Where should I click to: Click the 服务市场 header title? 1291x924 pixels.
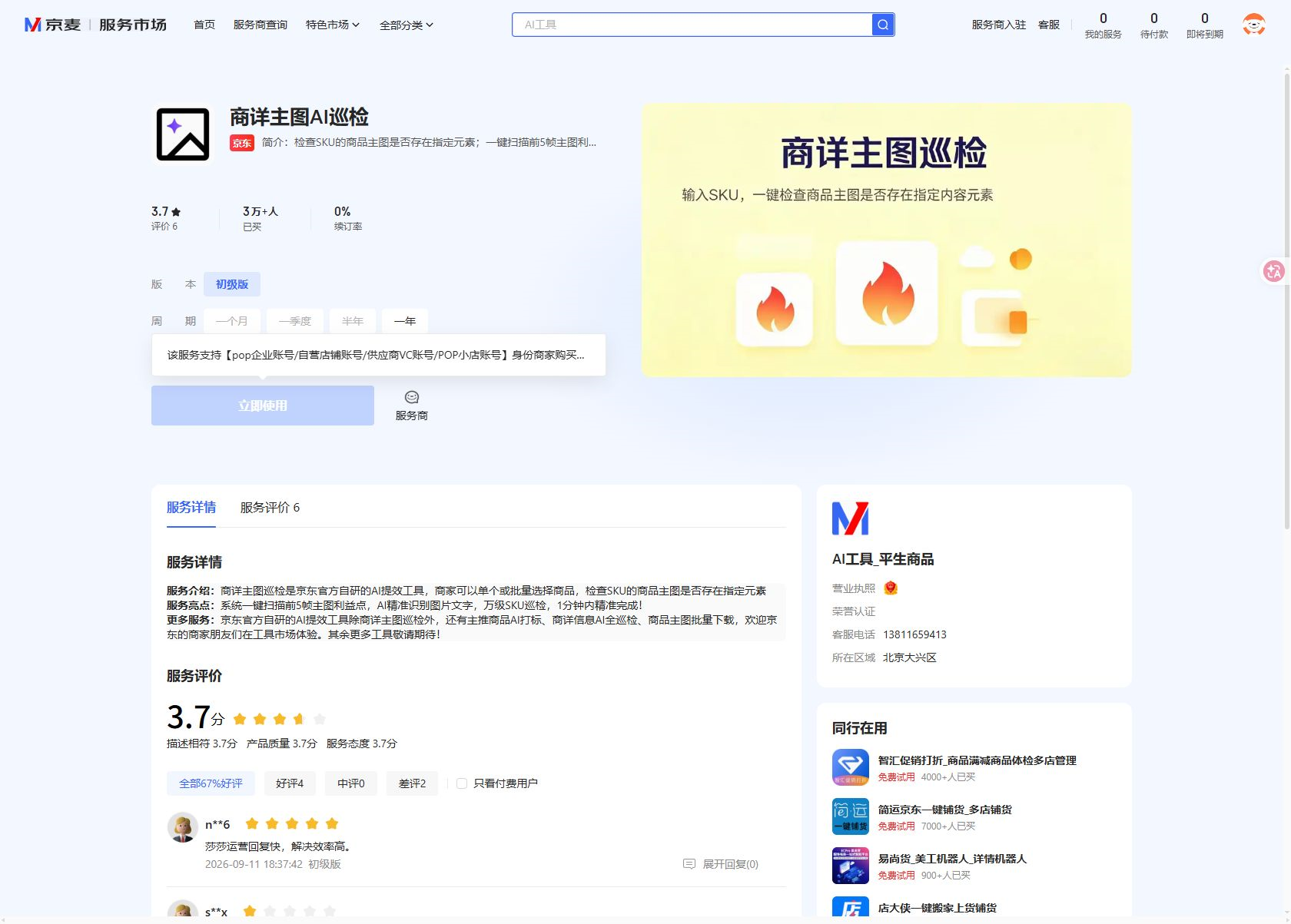point(133,25)
